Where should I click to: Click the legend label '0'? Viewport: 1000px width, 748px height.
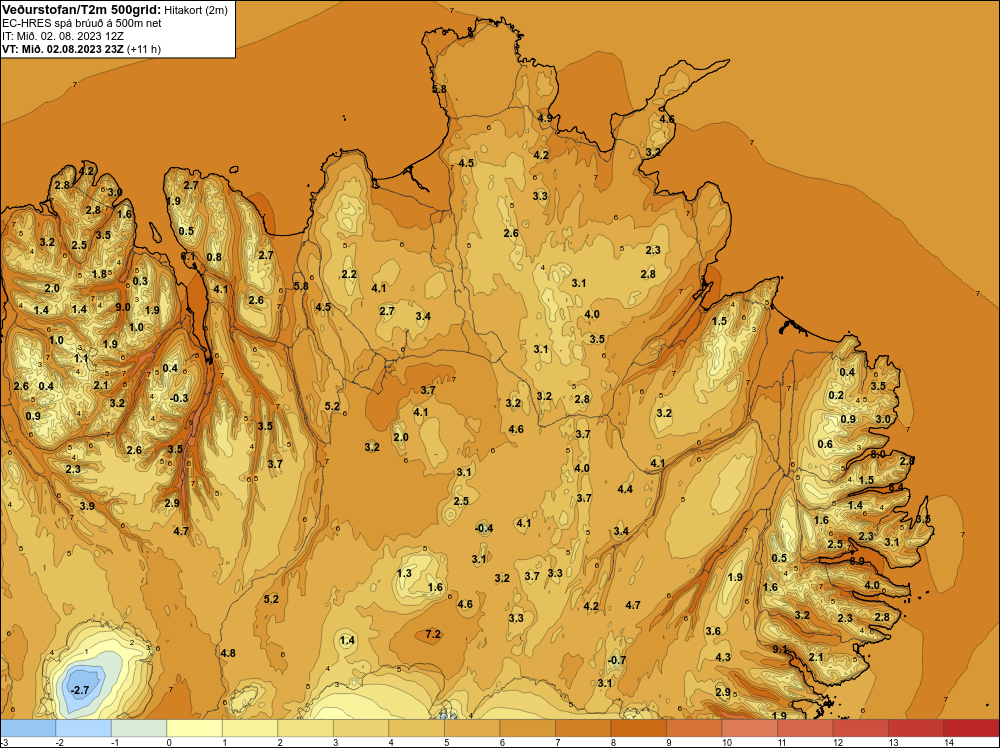(168, 742)
